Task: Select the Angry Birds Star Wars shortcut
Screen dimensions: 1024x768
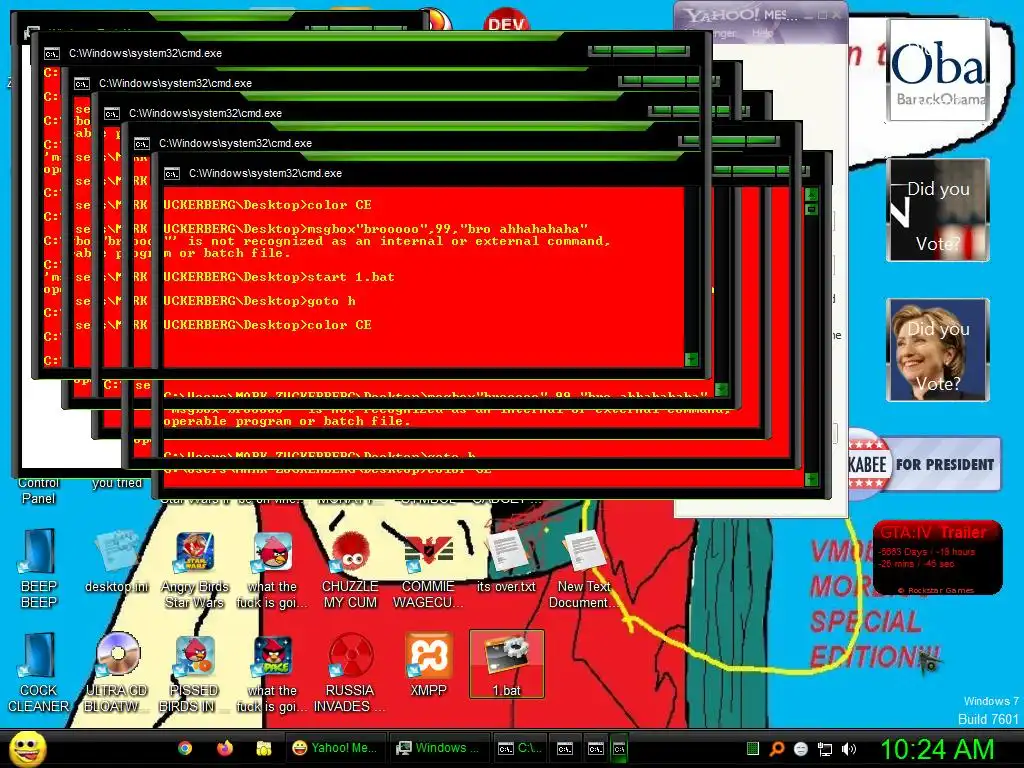Action: pos(194,569)
